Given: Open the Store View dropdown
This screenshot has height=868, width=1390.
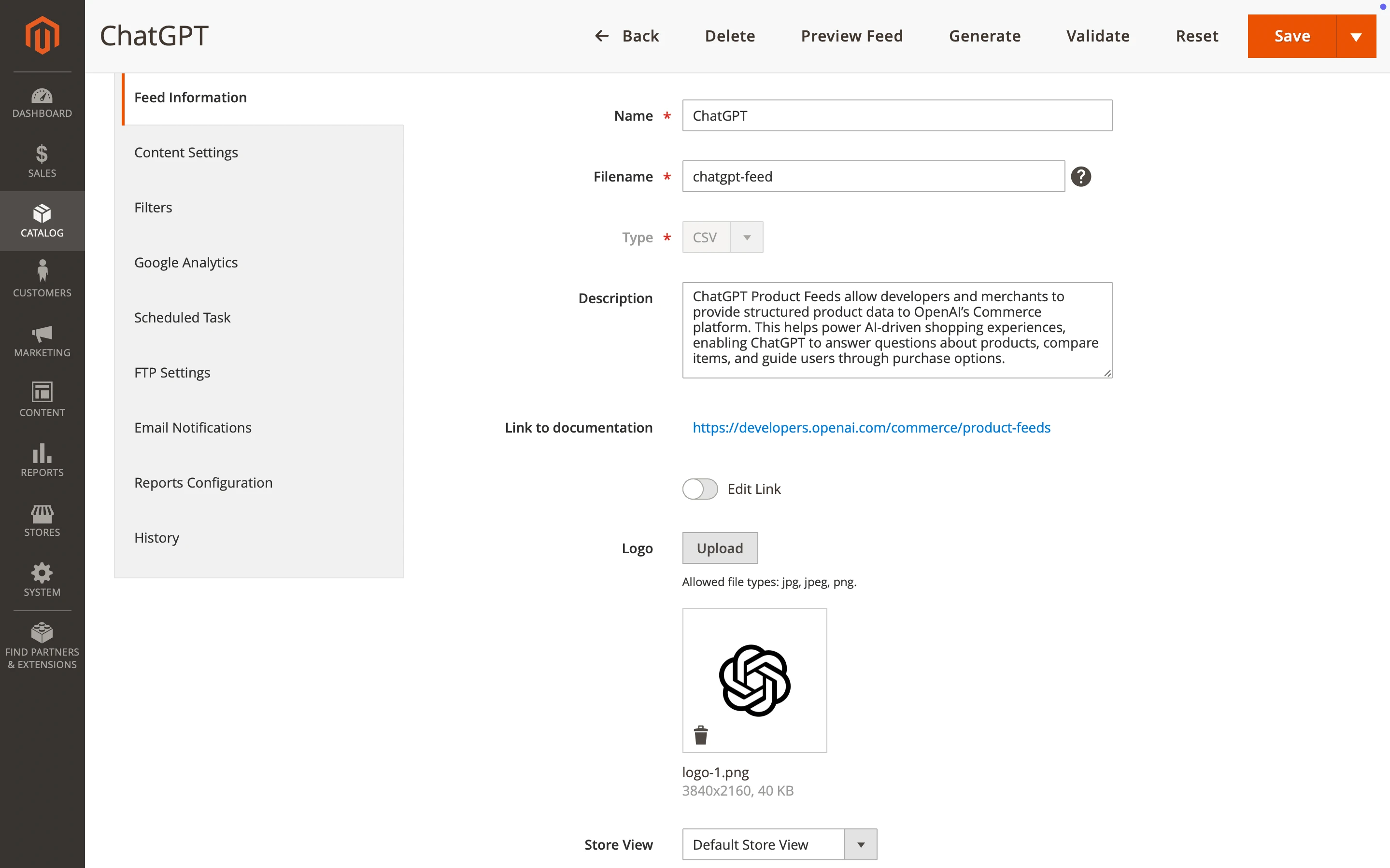Looking at the screenshot, I should pos(861,844).
